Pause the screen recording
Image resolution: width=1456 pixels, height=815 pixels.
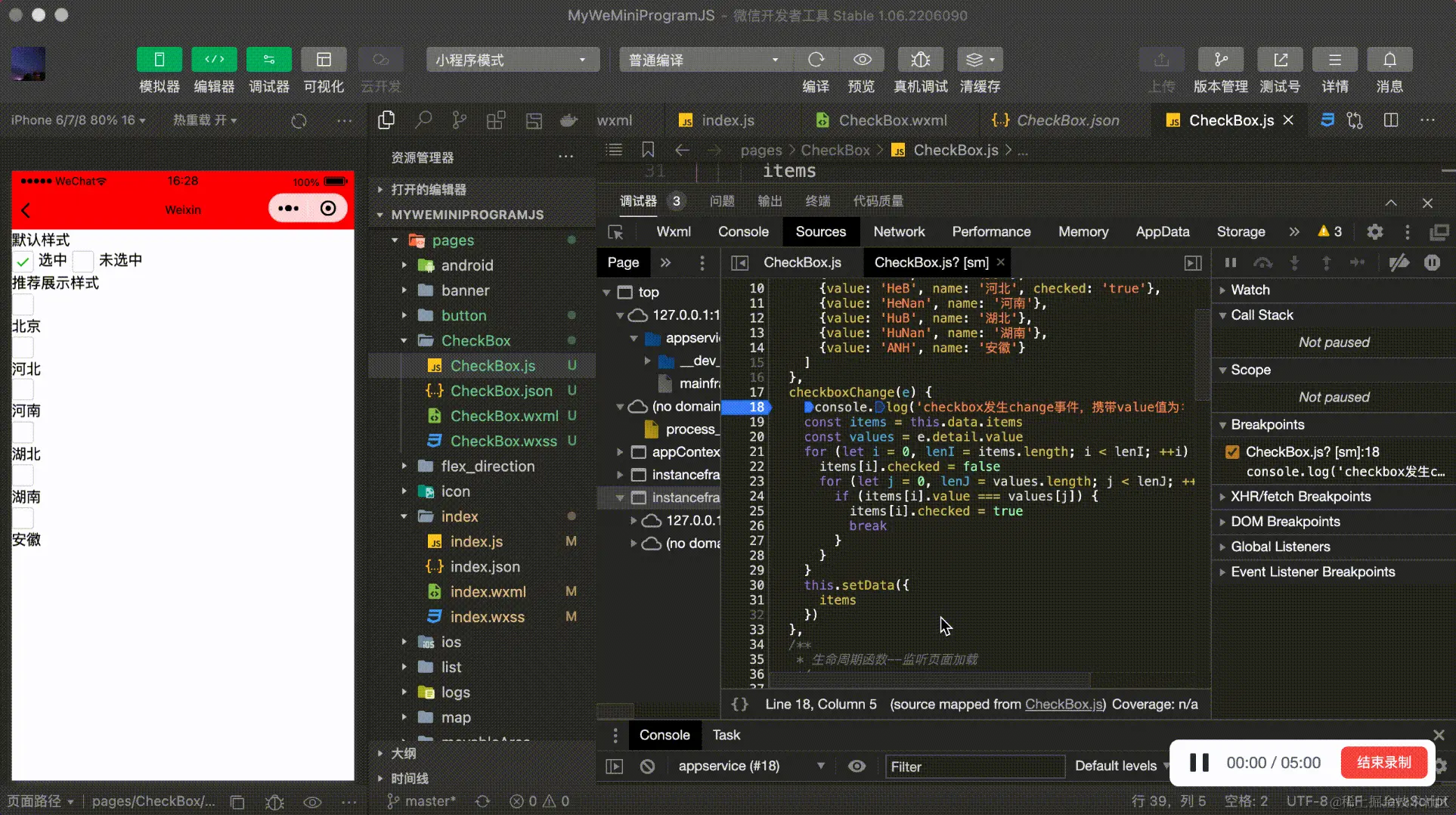1199,762
